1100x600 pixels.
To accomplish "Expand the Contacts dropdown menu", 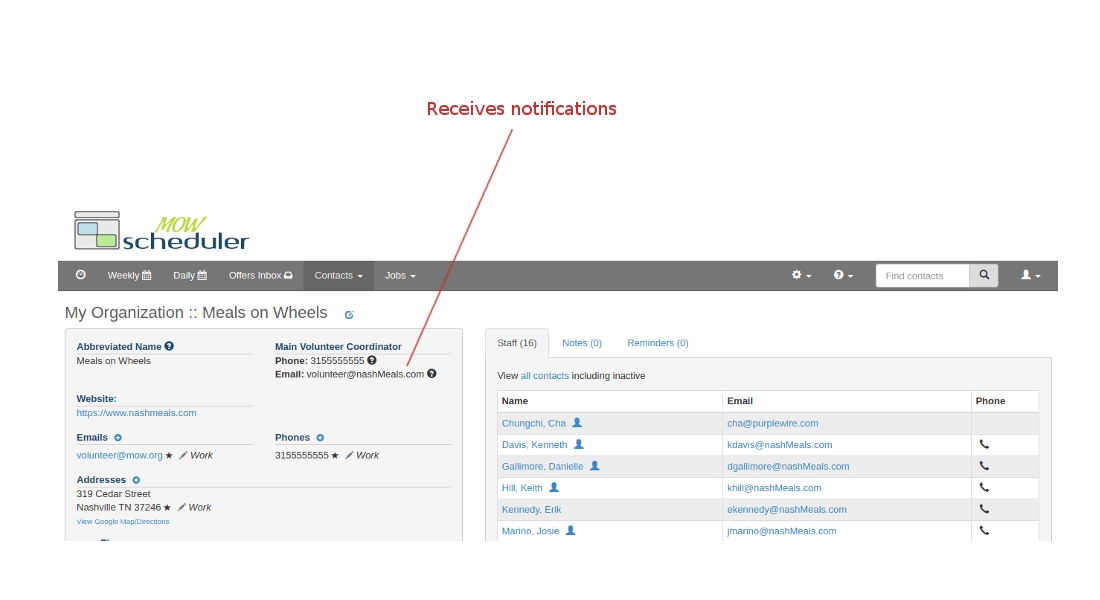I will (339, 276).
